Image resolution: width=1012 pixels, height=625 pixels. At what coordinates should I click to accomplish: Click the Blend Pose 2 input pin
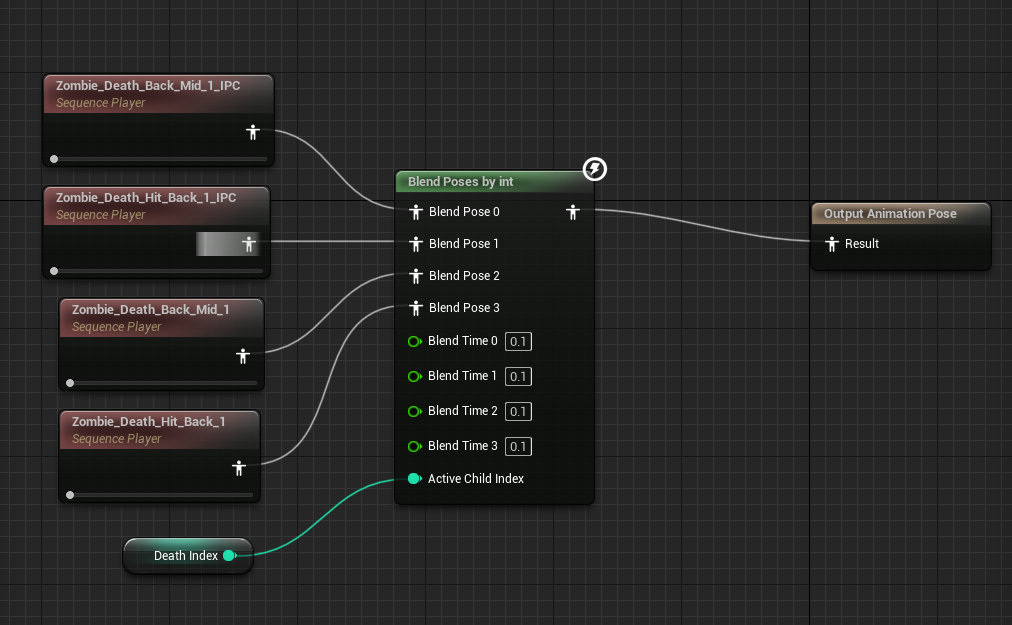(x=417, y=276)
